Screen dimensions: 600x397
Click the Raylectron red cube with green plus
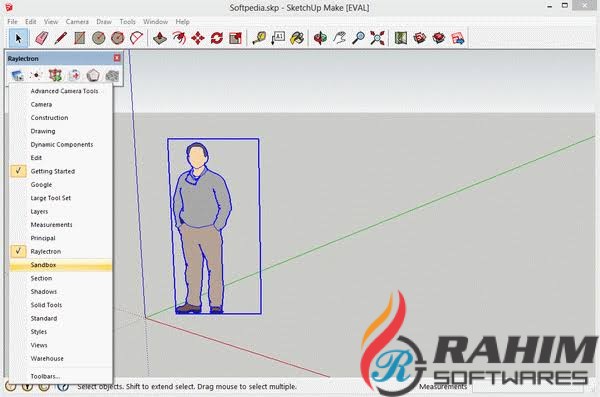55,75
